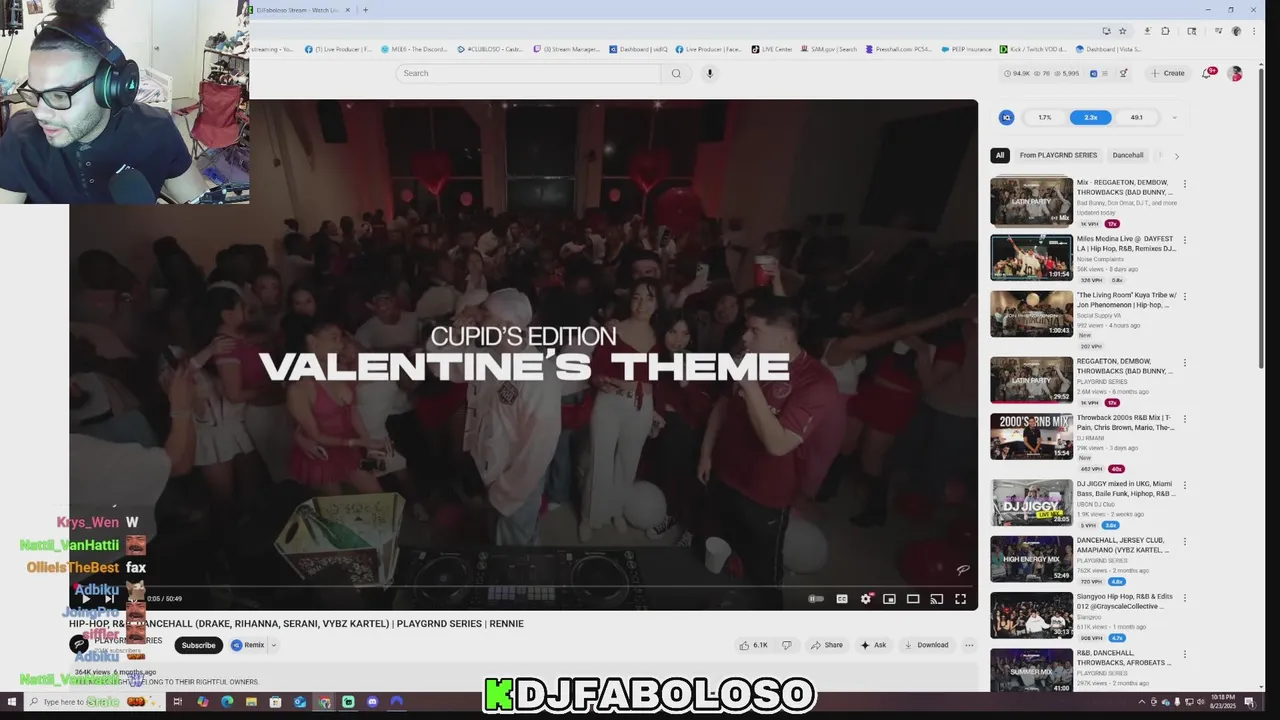Viewport: 1280px width, 720px height.
Task: Open the PEEP Insurance bookmark
Action: (x=967, y=49)
